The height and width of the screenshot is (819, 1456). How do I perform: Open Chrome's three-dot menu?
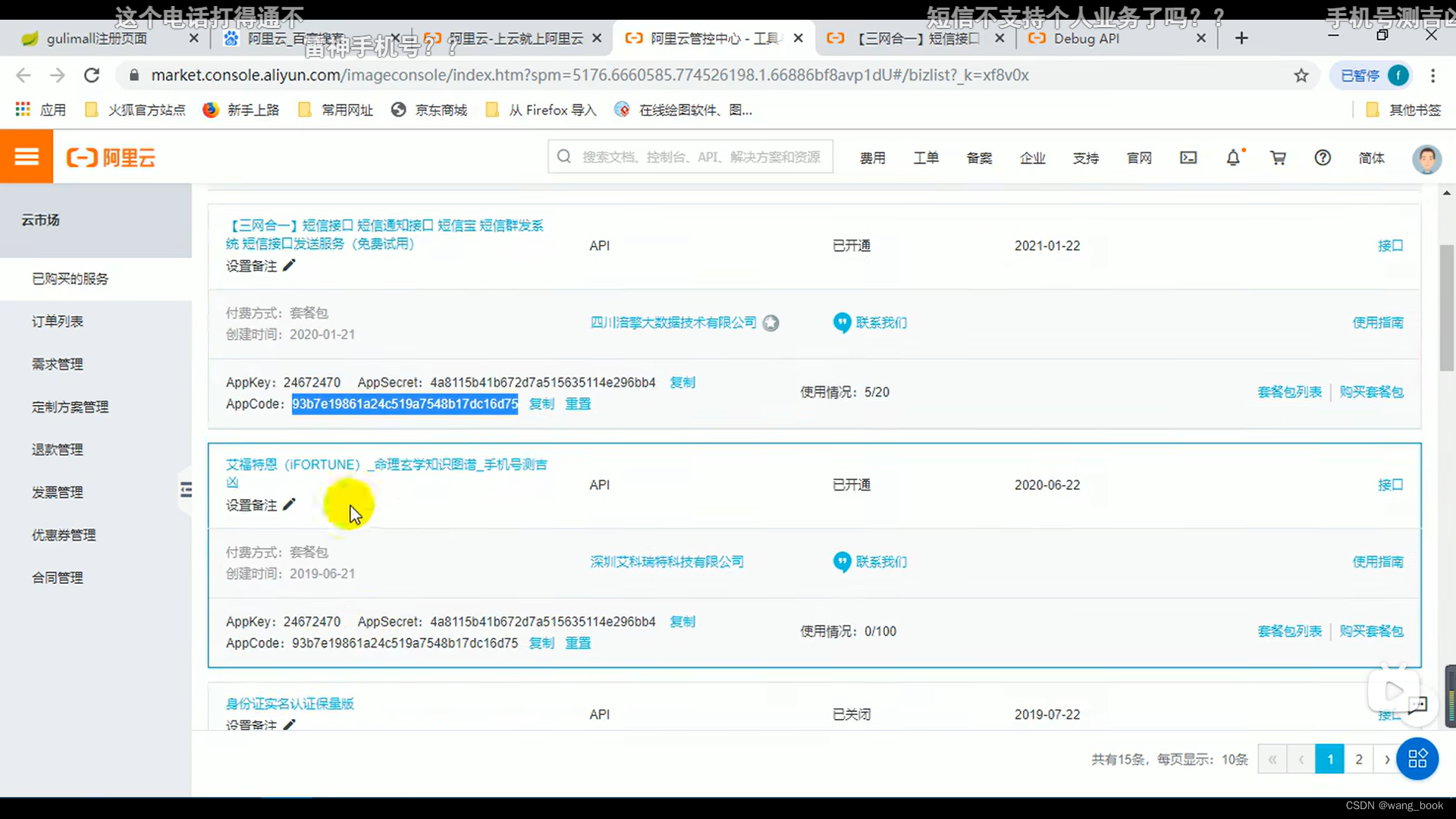(1432, 75)
